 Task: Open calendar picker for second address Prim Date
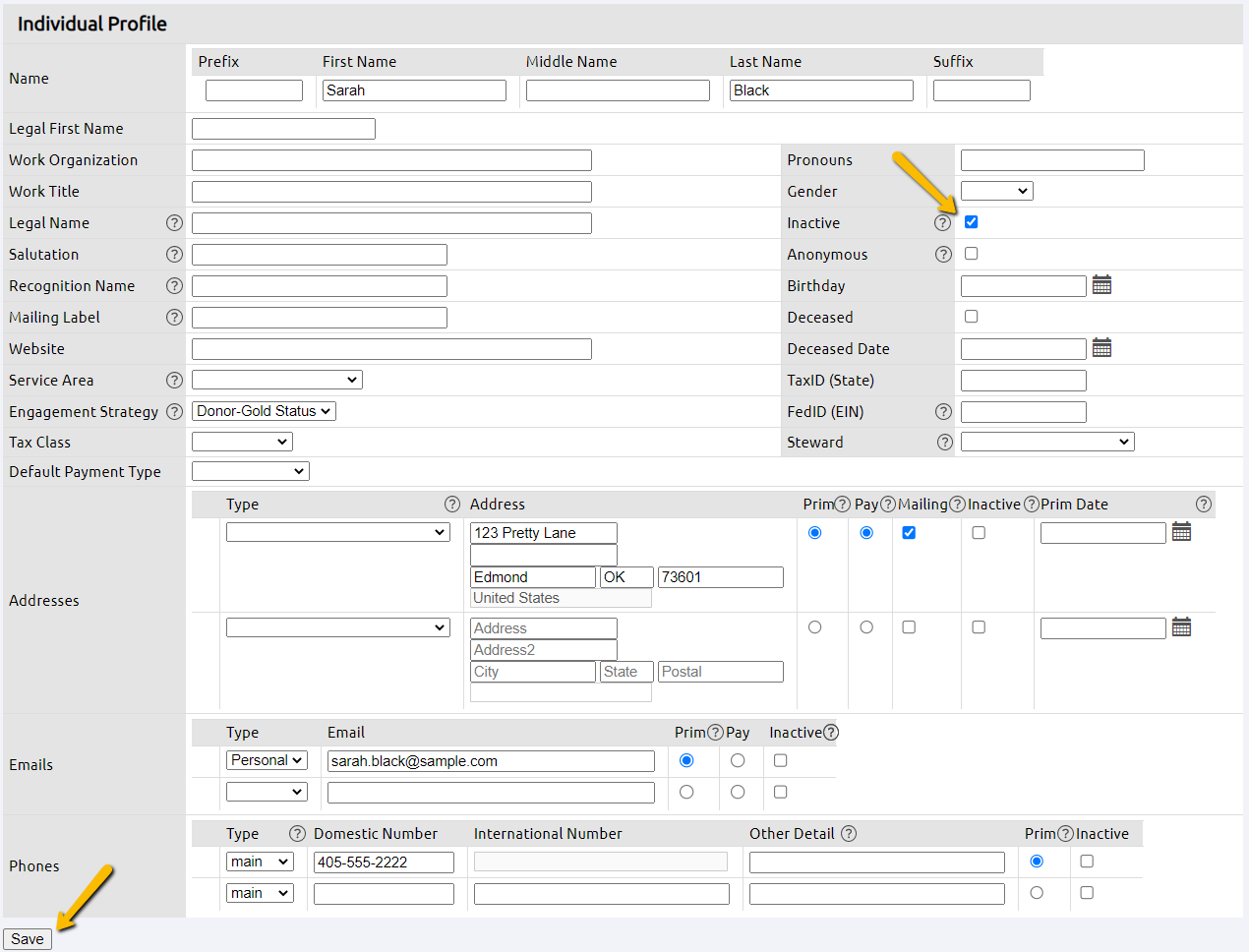point(1181,626)
